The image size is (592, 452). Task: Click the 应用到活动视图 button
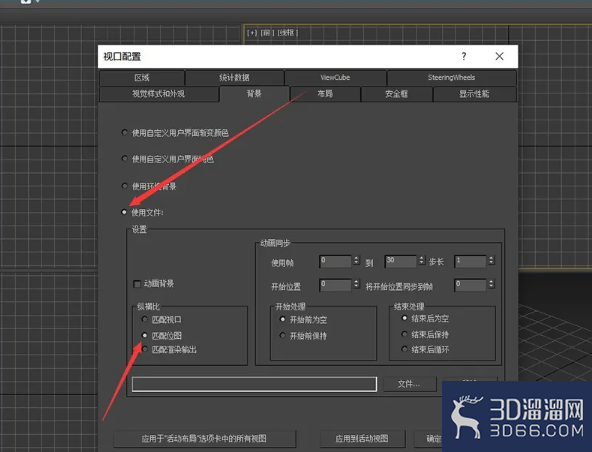click(x=362, y=438)
